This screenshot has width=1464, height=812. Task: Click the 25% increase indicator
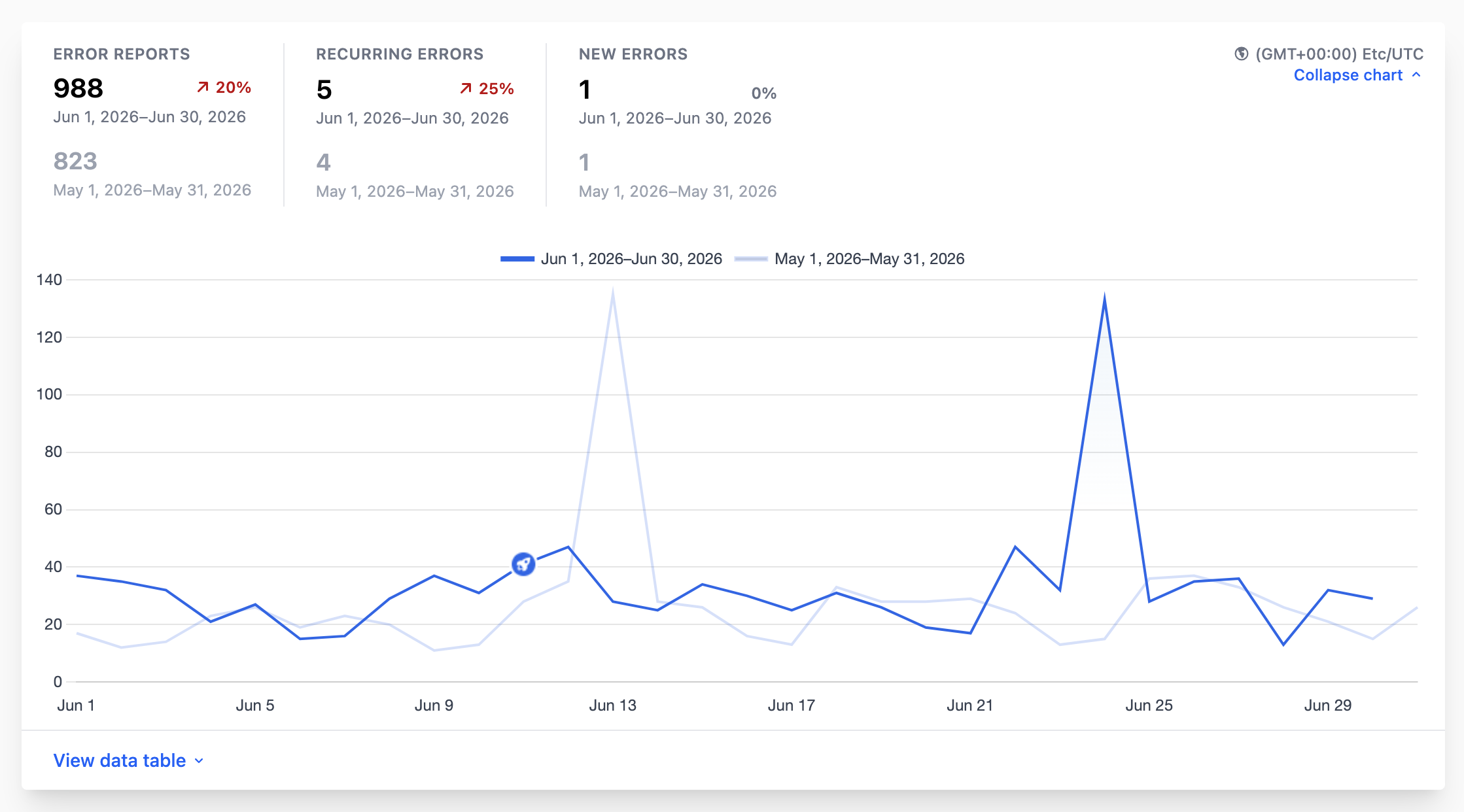click(487, 89)
